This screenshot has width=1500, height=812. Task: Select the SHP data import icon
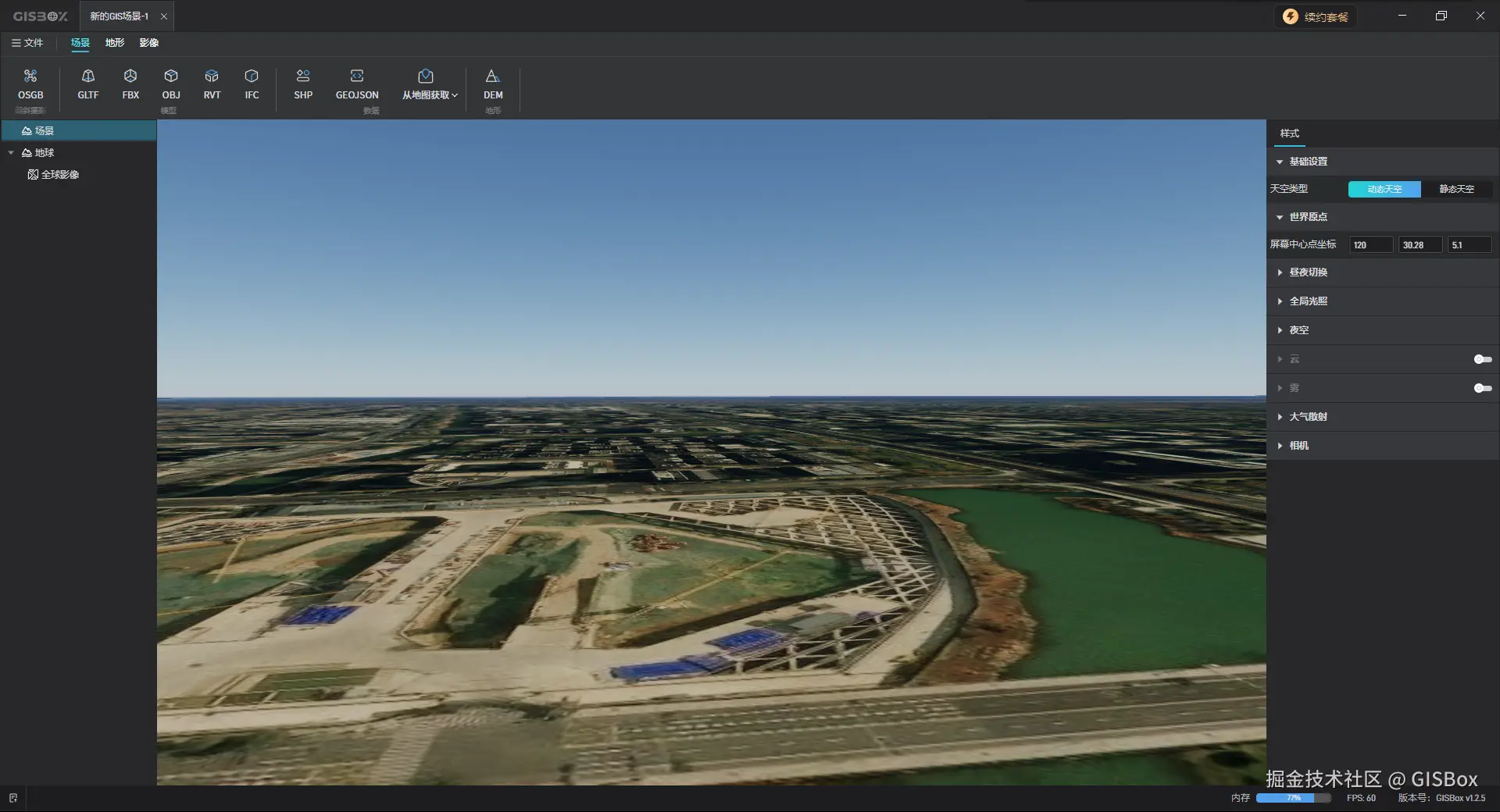point(303,77)
